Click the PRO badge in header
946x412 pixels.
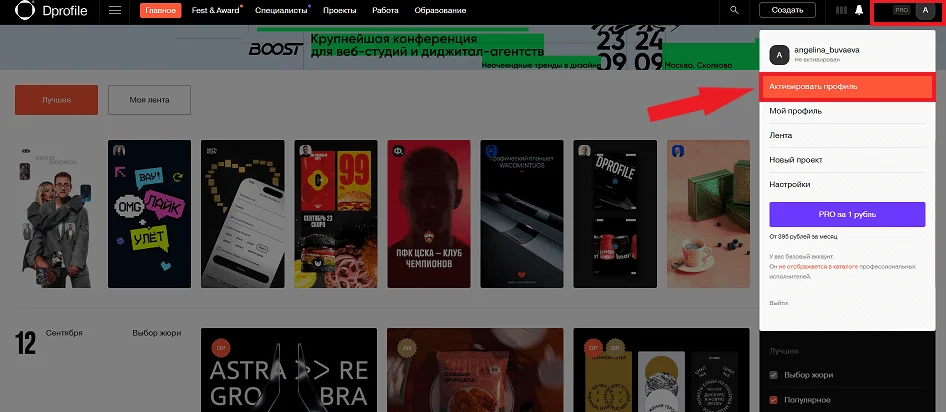[x=901, y=10]
